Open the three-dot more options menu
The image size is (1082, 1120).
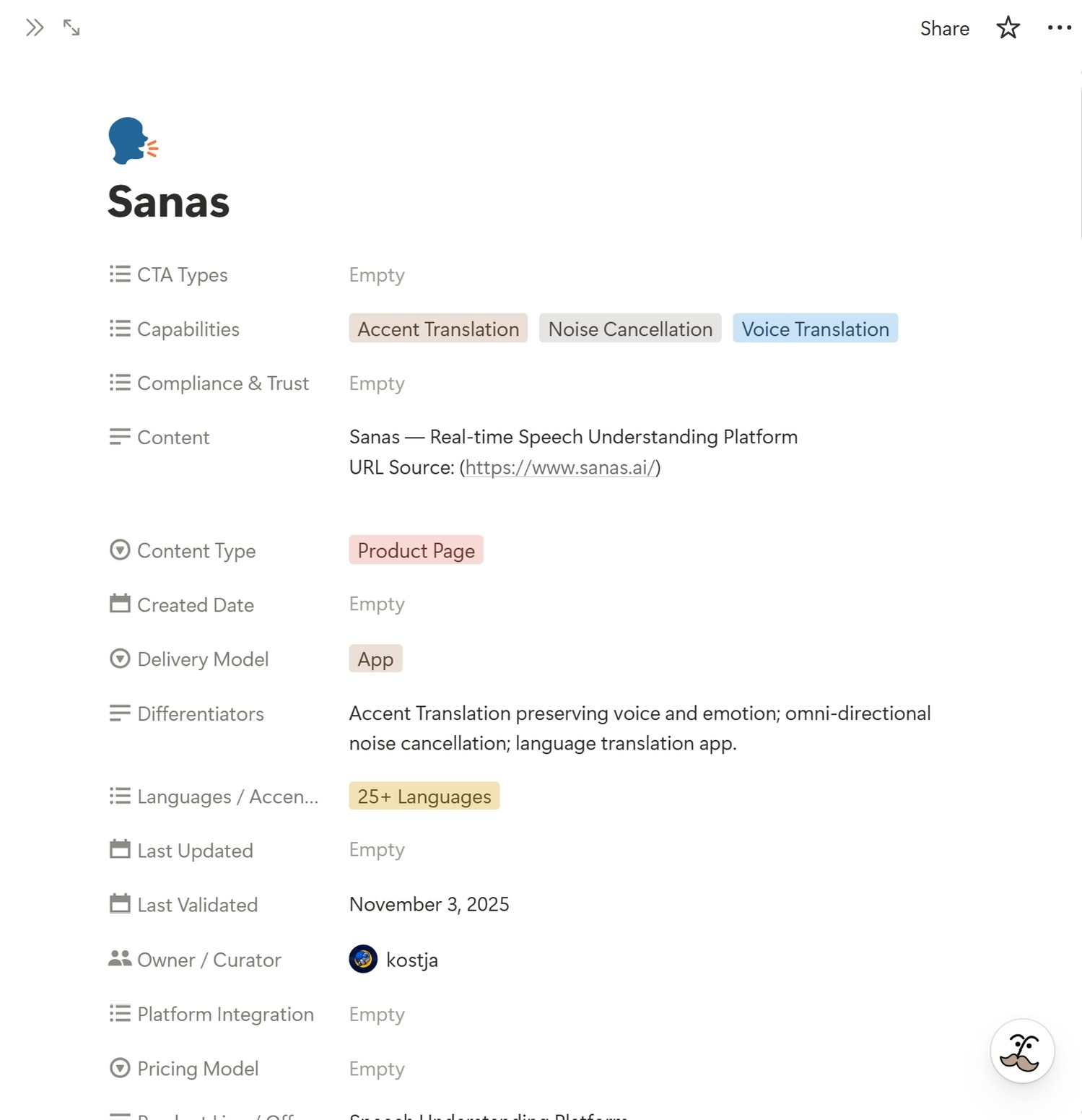point(1059,28)
